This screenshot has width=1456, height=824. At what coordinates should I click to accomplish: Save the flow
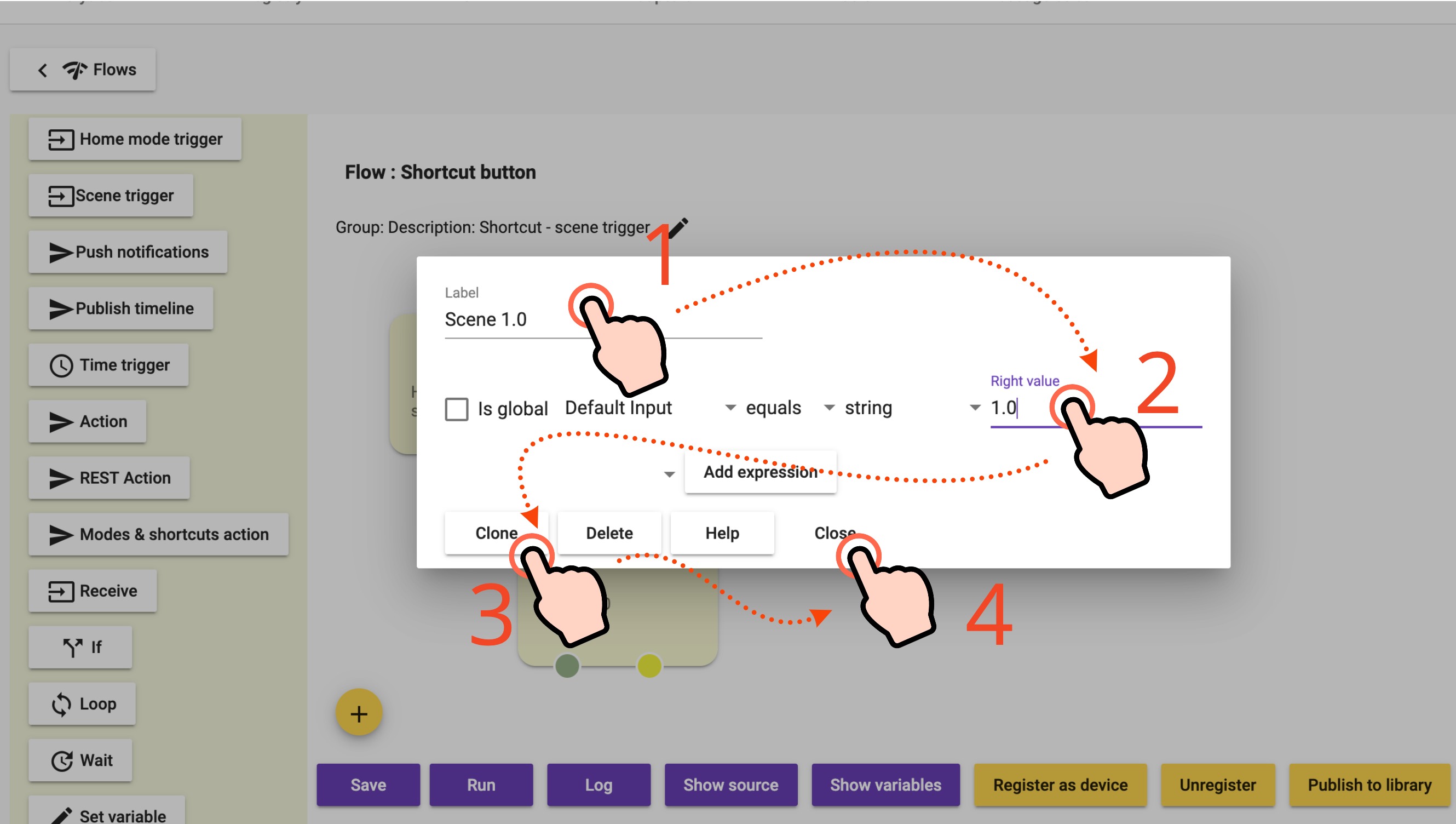[369, 786]
